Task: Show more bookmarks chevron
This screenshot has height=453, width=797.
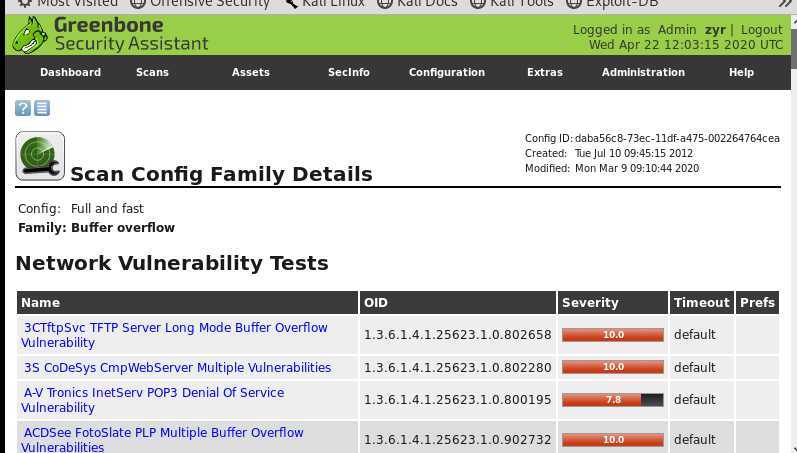Action: click(x=785, y=3)
